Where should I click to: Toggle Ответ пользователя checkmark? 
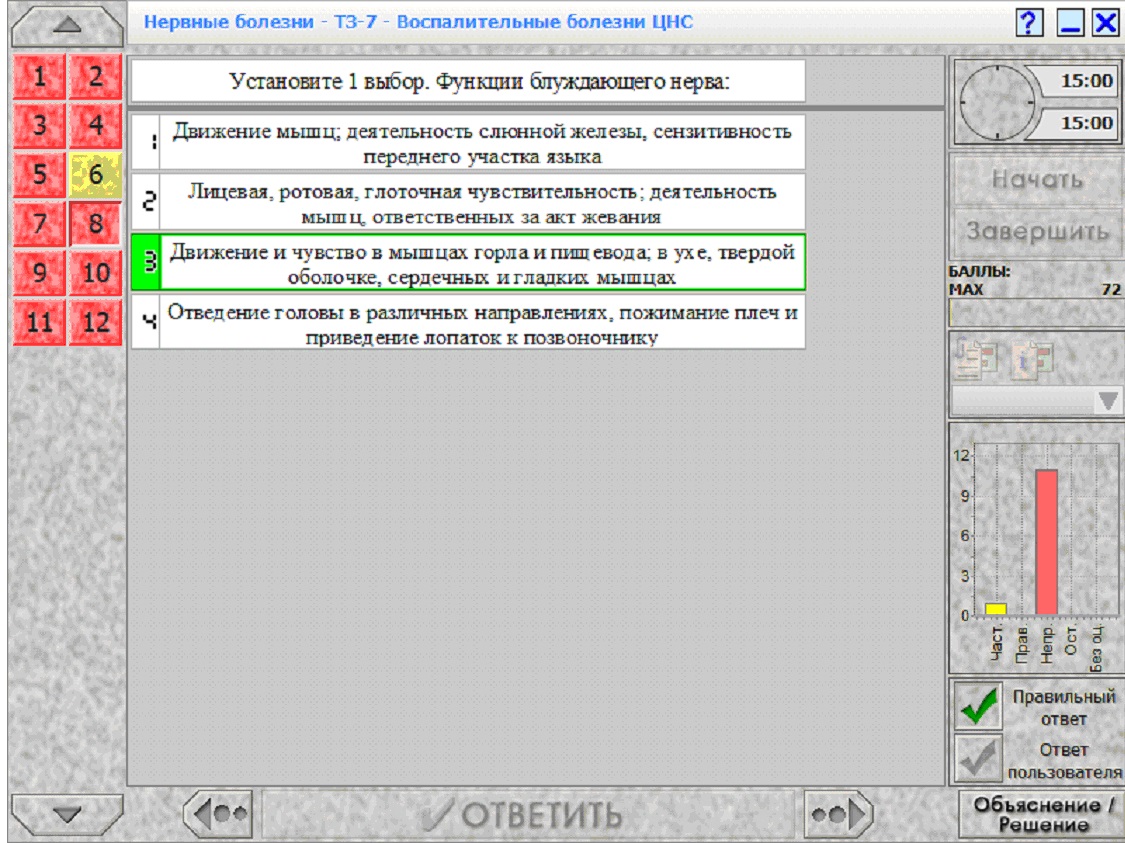[x=979, y=758]
